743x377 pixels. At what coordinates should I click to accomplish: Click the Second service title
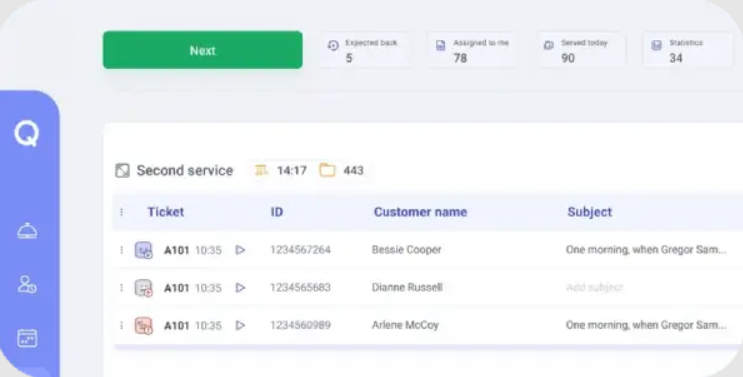[x=185, y=171]
